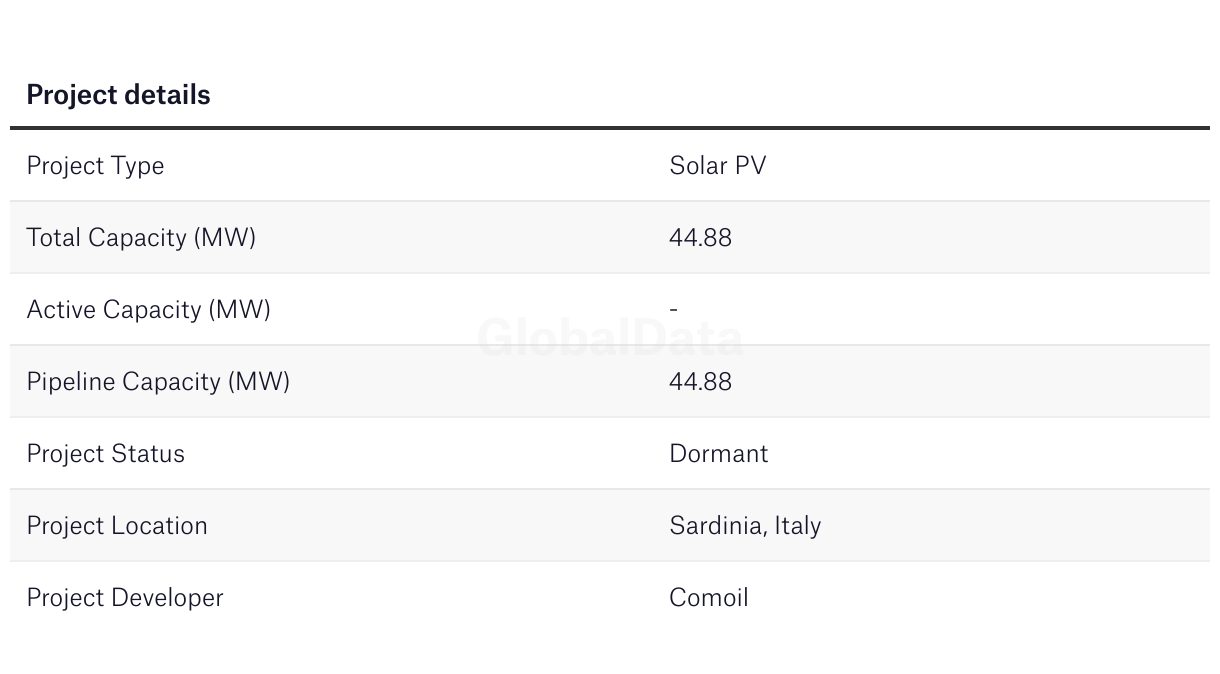
Task: Click the Sardinia, Italy location text
Action: tap(745, 526)
